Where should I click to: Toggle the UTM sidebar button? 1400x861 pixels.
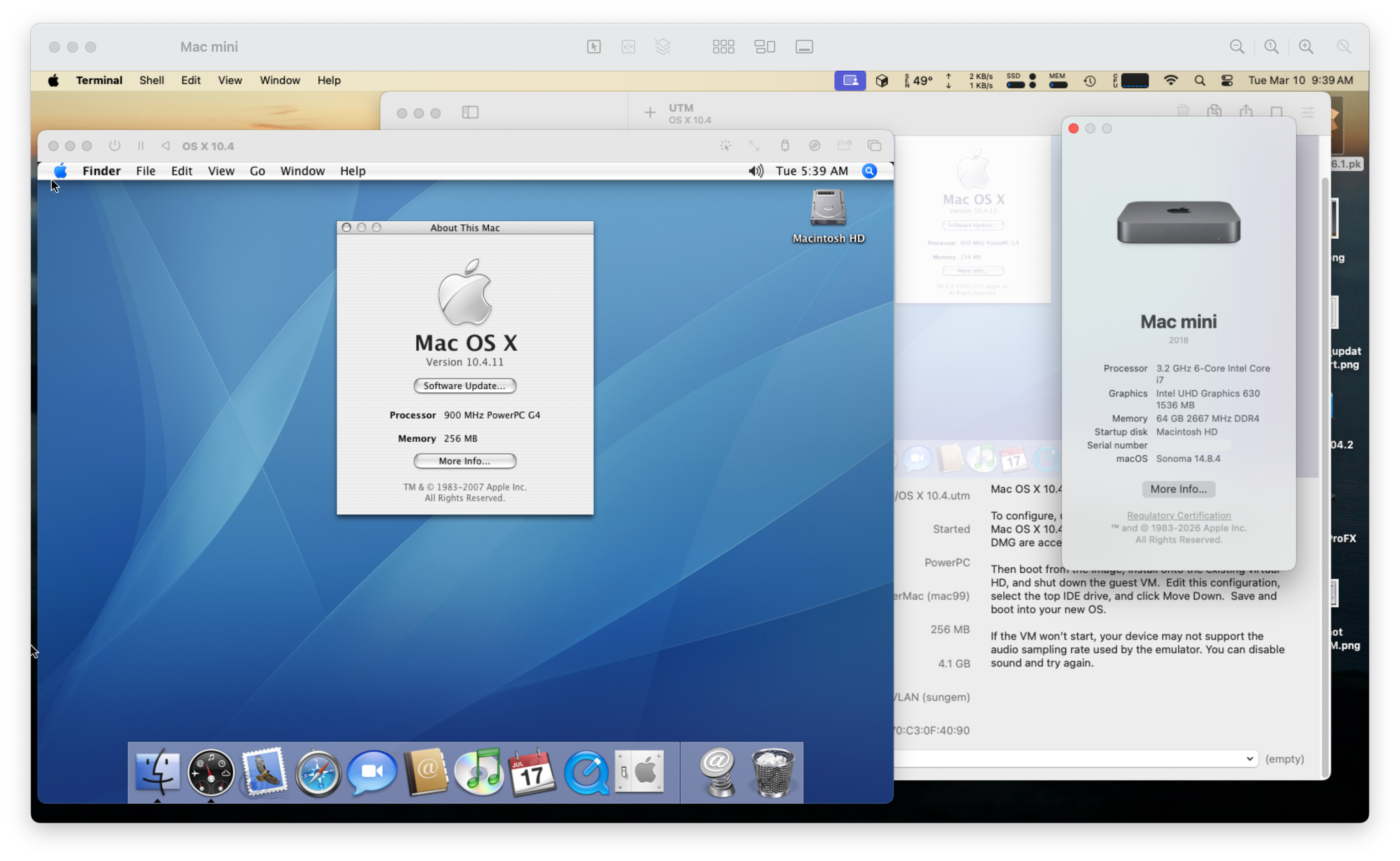point(470,113)
